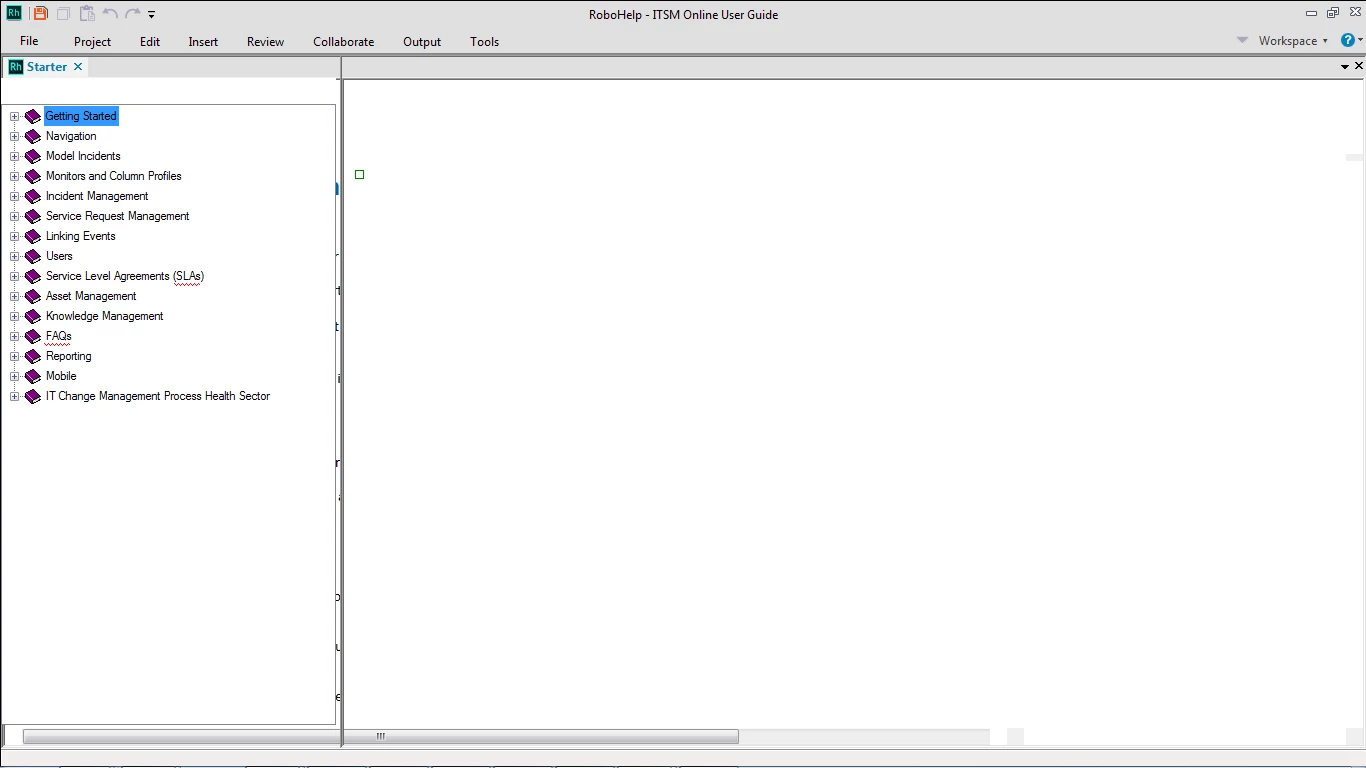This screenshot has height=768, width=1366.
Task: Click the book icon beside Reporting
Action: [33, 356]
